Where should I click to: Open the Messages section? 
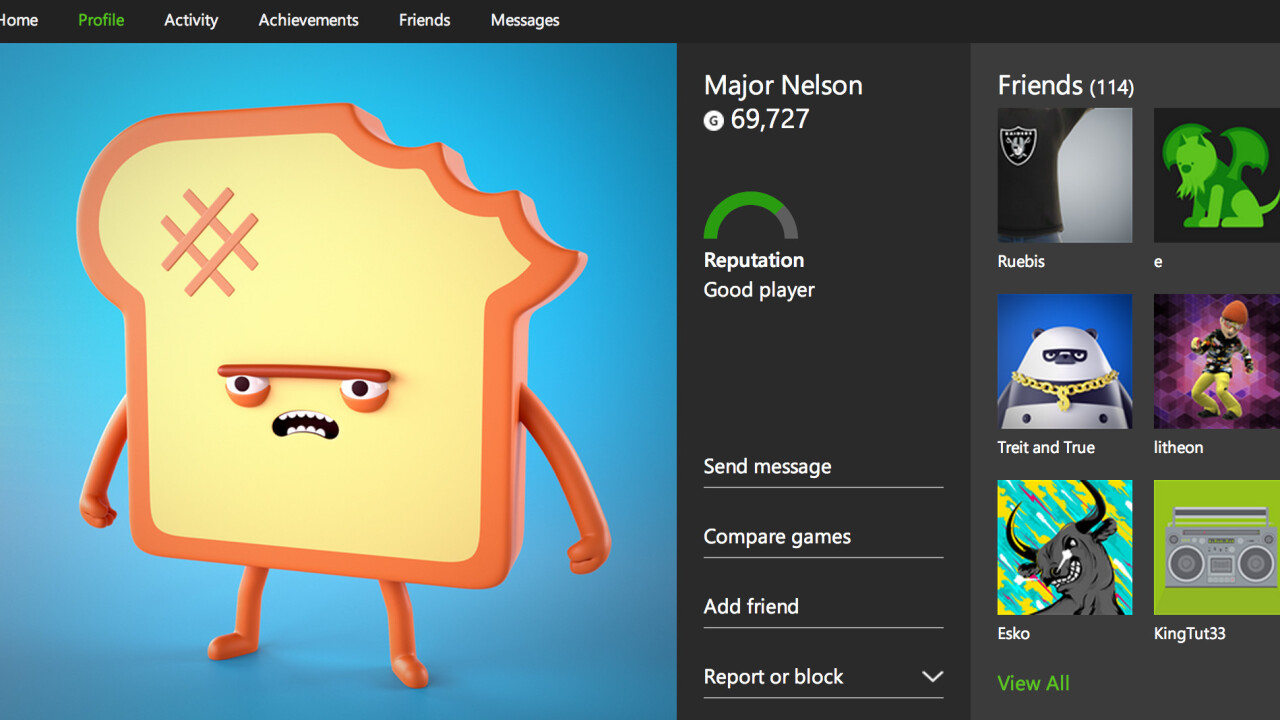pos(524,20)
